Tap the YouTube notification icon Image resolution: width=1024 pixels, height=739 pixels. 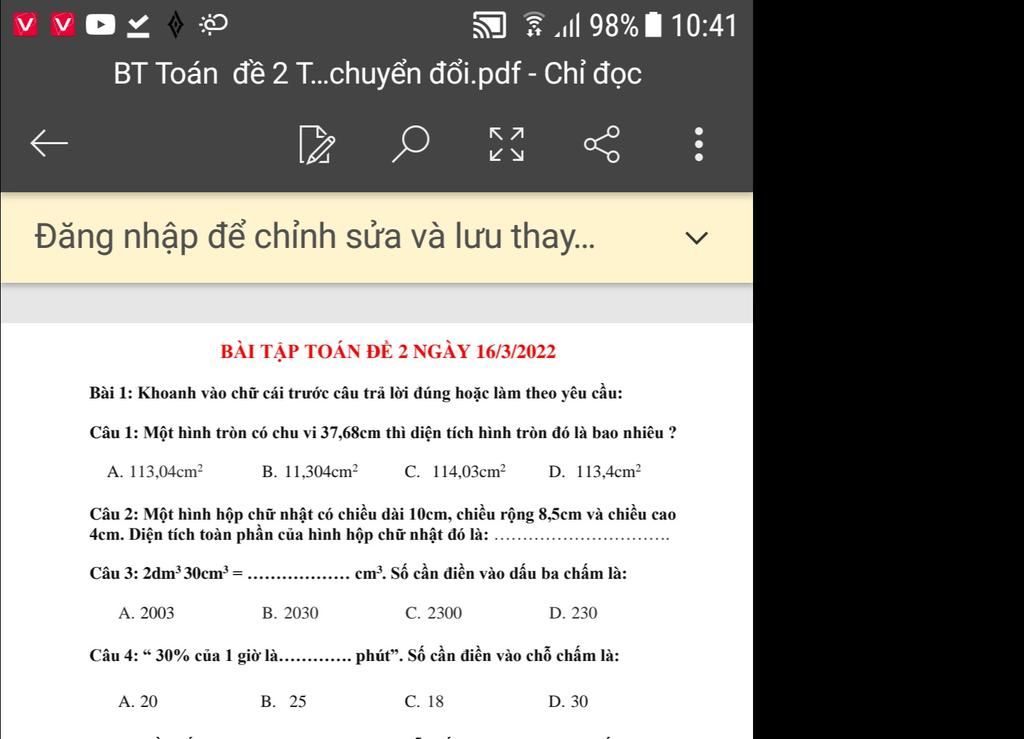[x=100, y=25]
